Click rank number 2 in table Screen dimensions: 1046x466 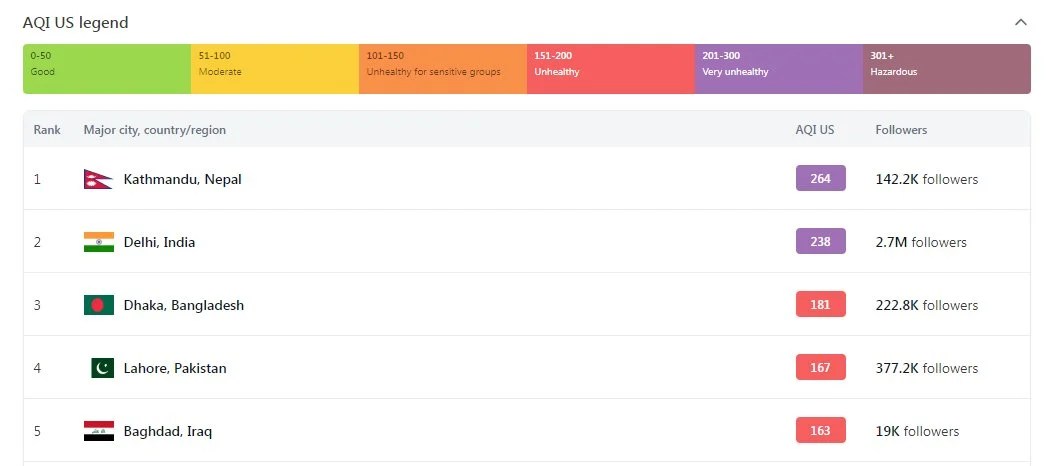click(x=37, y=242)
